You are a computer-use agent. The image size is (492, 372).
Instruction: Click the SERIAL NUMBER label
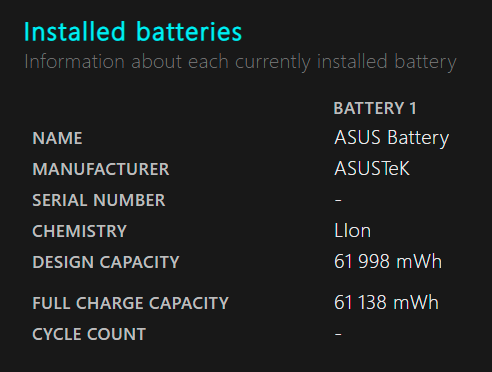coord(99,200)
